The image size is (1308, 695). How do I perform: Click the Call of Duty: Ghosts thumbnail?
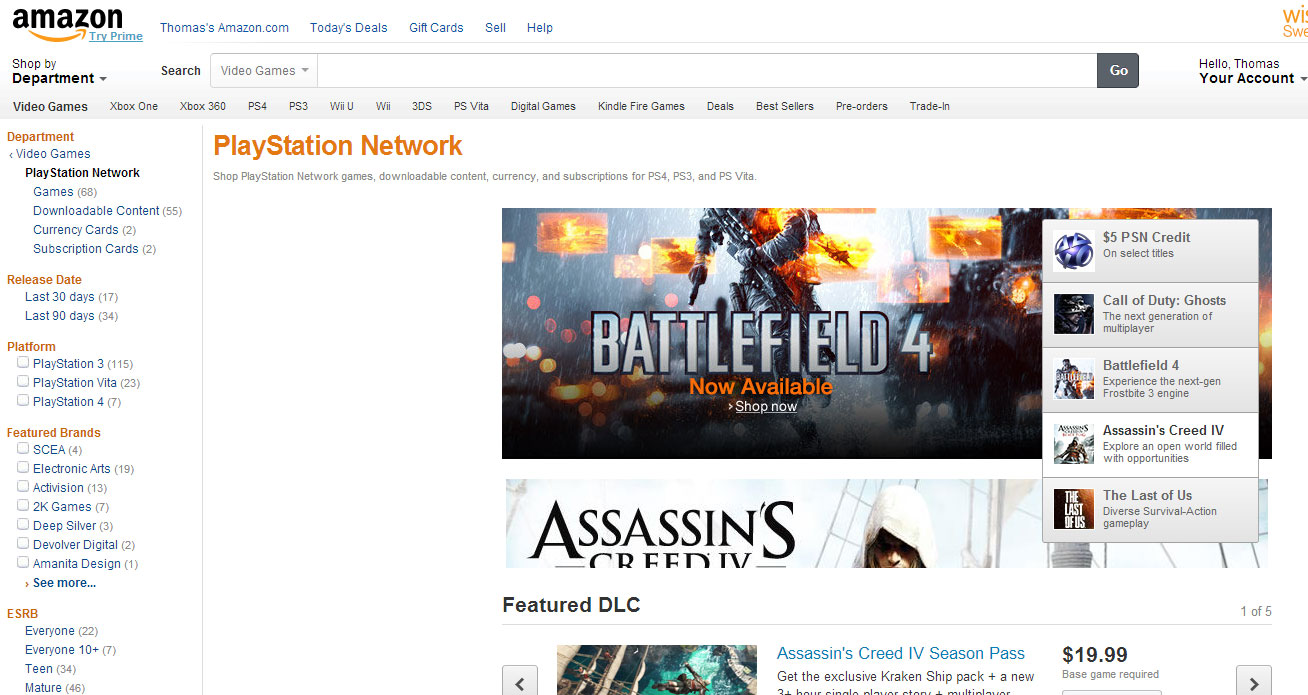tap(1073, 314)
